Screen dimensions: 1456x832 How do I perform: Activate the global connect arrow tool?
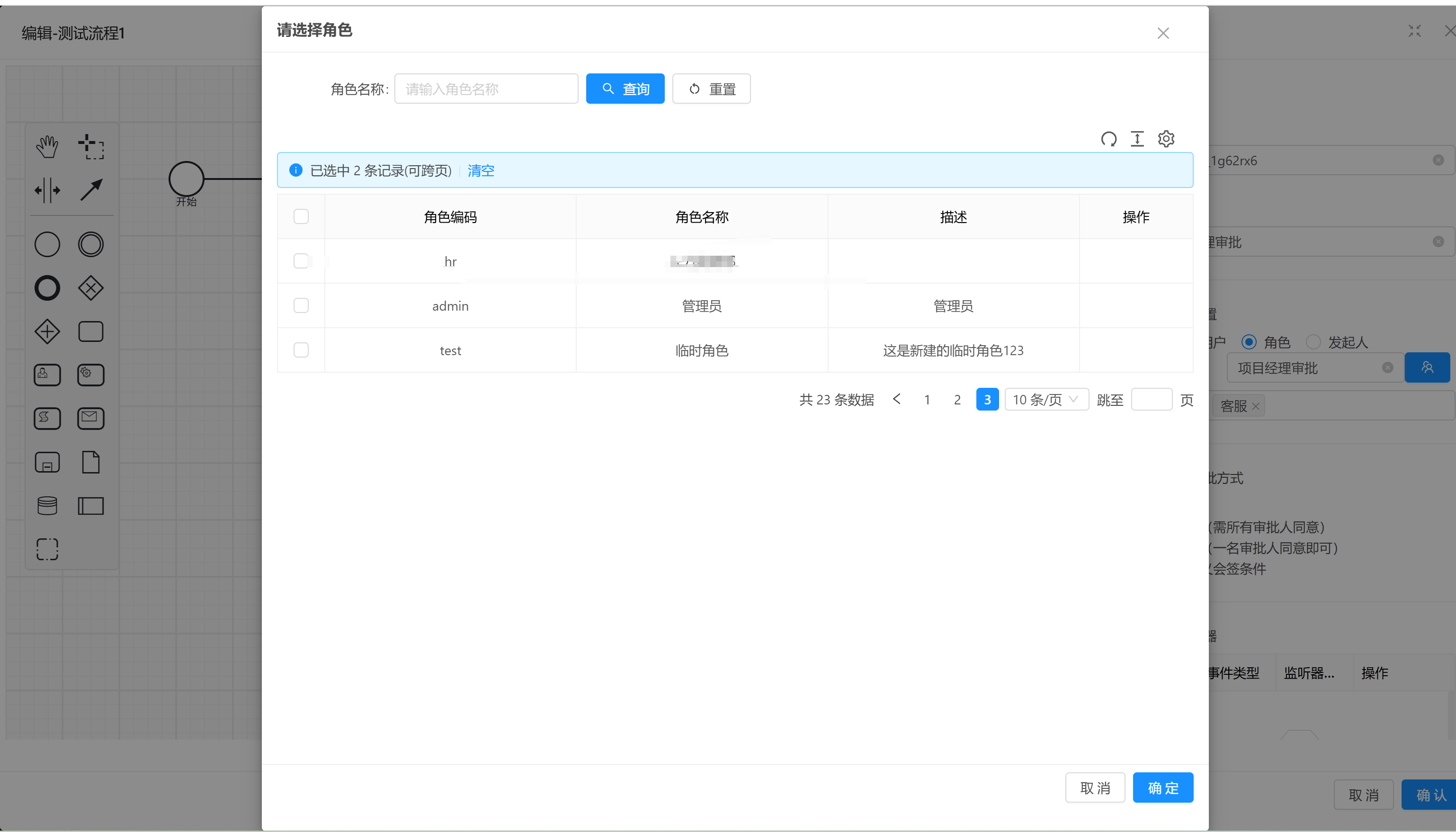[91, 190]
